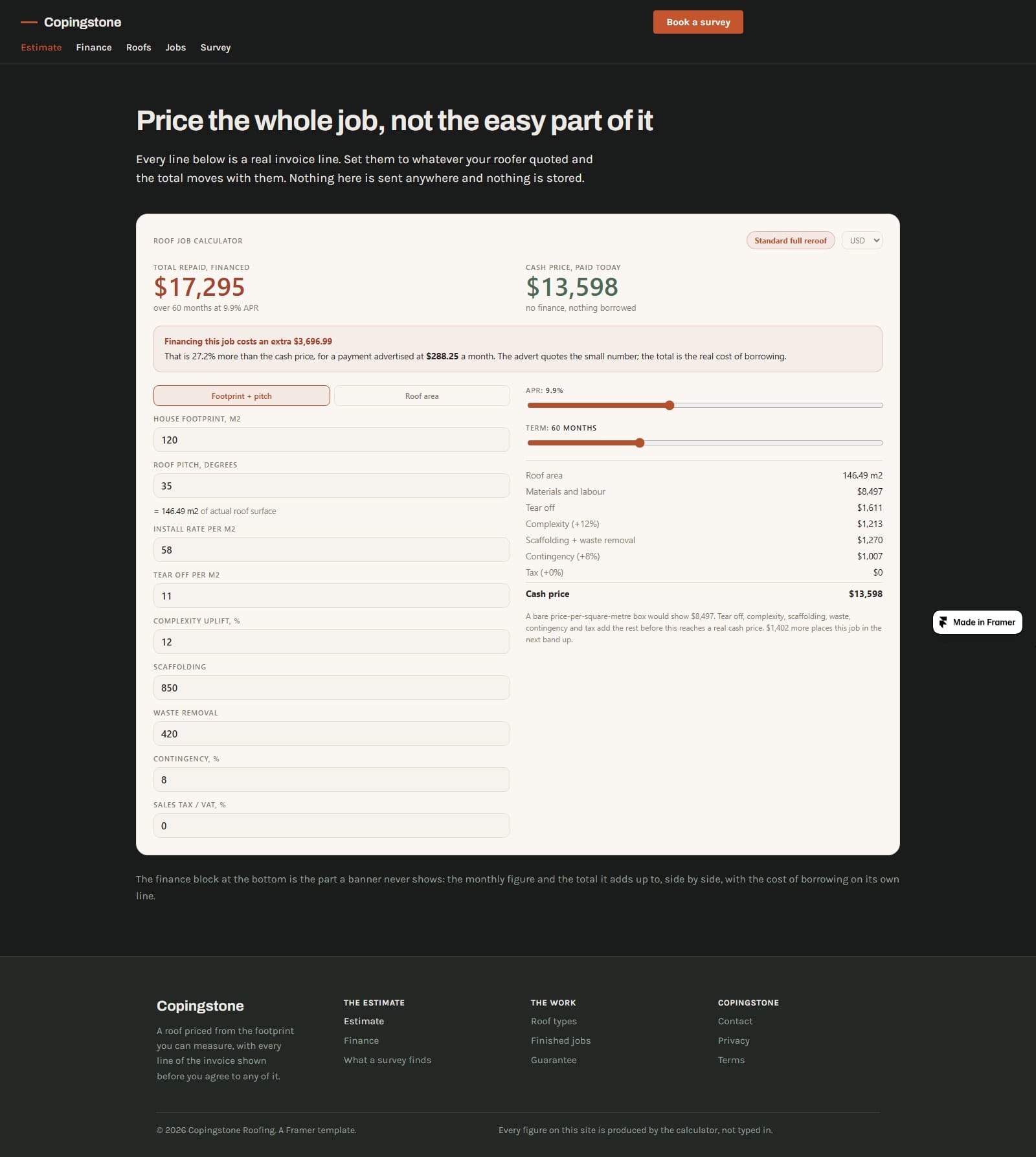Open Terms footer link
This screenshot has width=1036, height=1157.
coord(731,1060)
